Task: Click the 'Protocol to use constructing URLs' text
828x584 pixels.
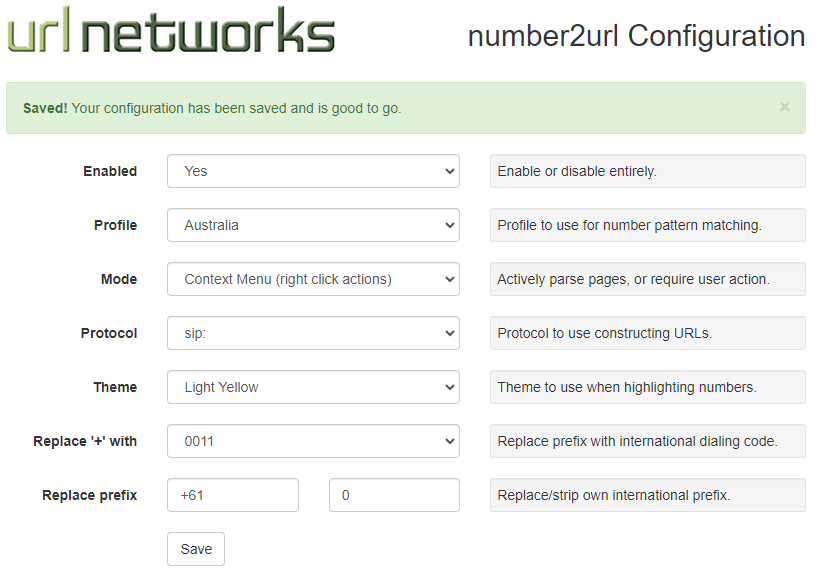Action: (x=605, y=333)
